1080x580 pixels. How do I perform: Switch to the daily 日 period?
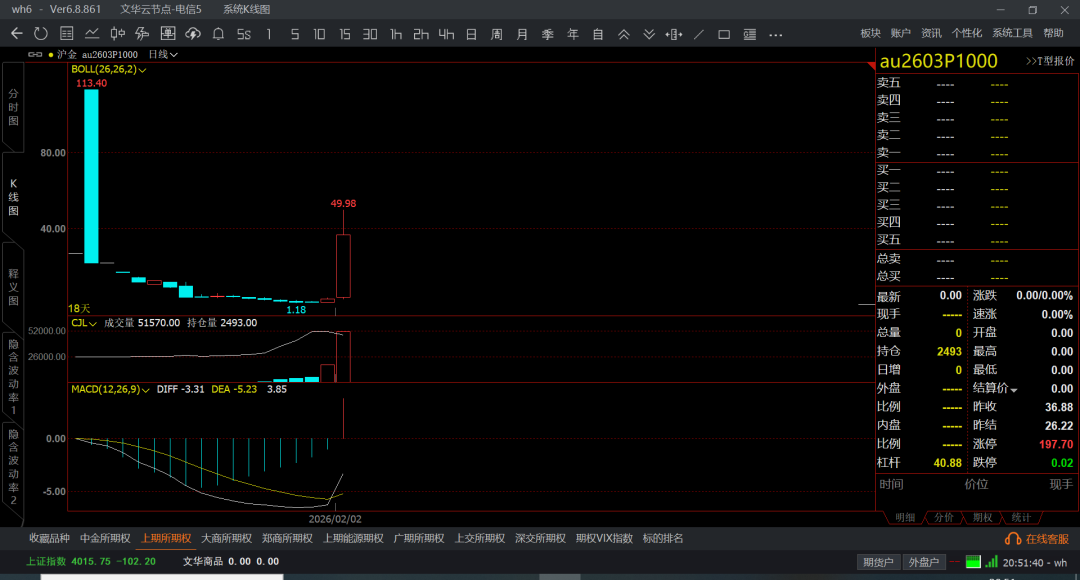471,34
